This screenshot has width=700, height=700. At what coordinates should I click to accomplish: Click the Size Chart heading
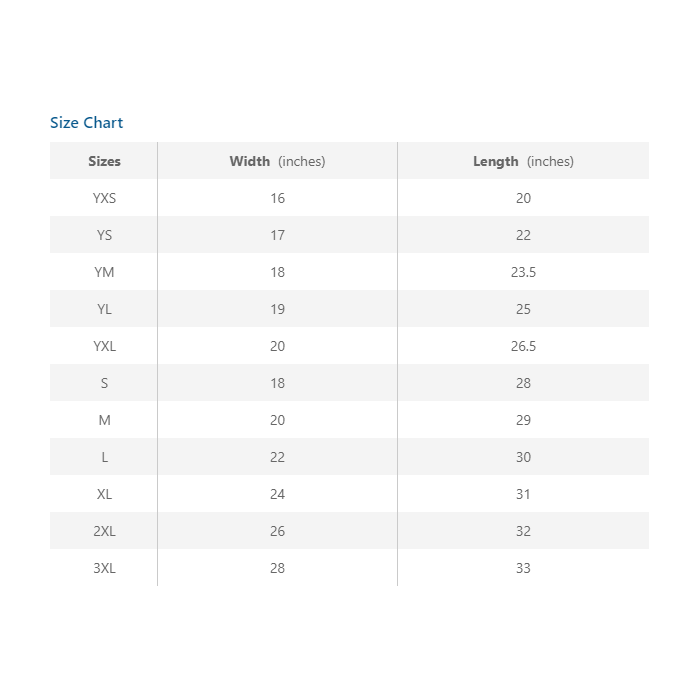coord(87,123)
